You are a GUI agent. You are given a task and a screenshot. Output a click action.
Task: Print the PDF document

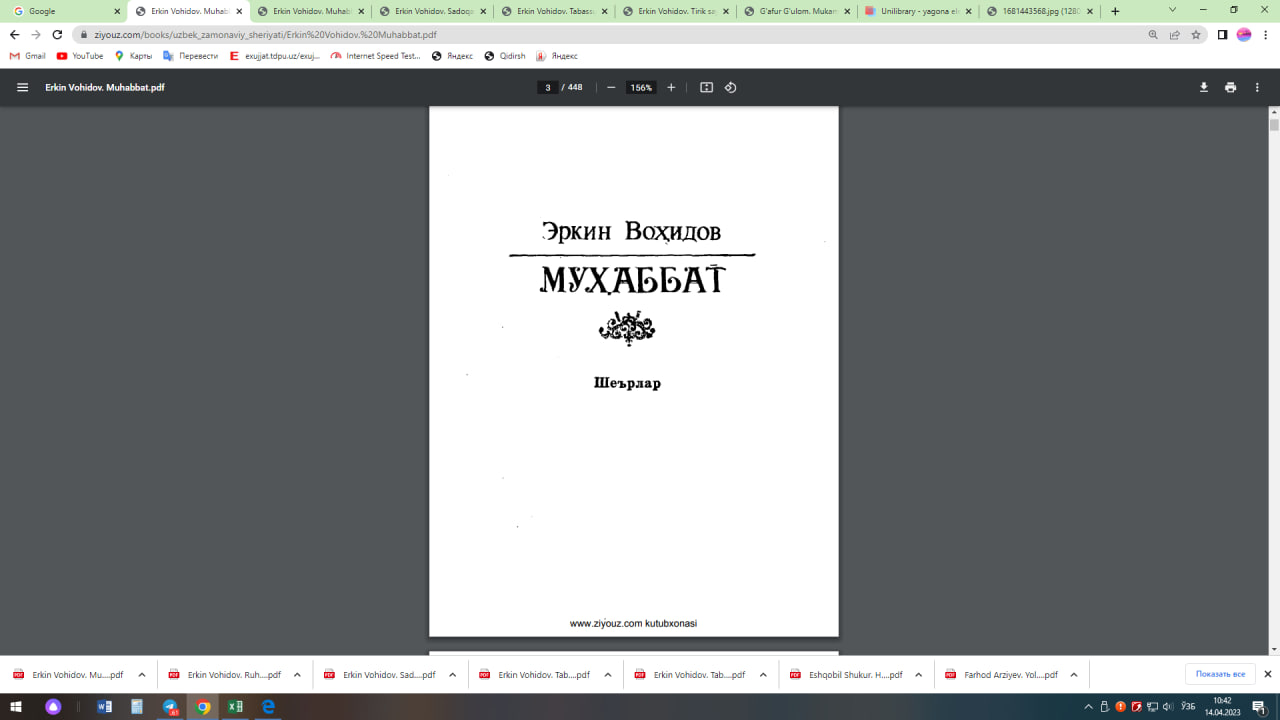click(x=1230, y=87)
